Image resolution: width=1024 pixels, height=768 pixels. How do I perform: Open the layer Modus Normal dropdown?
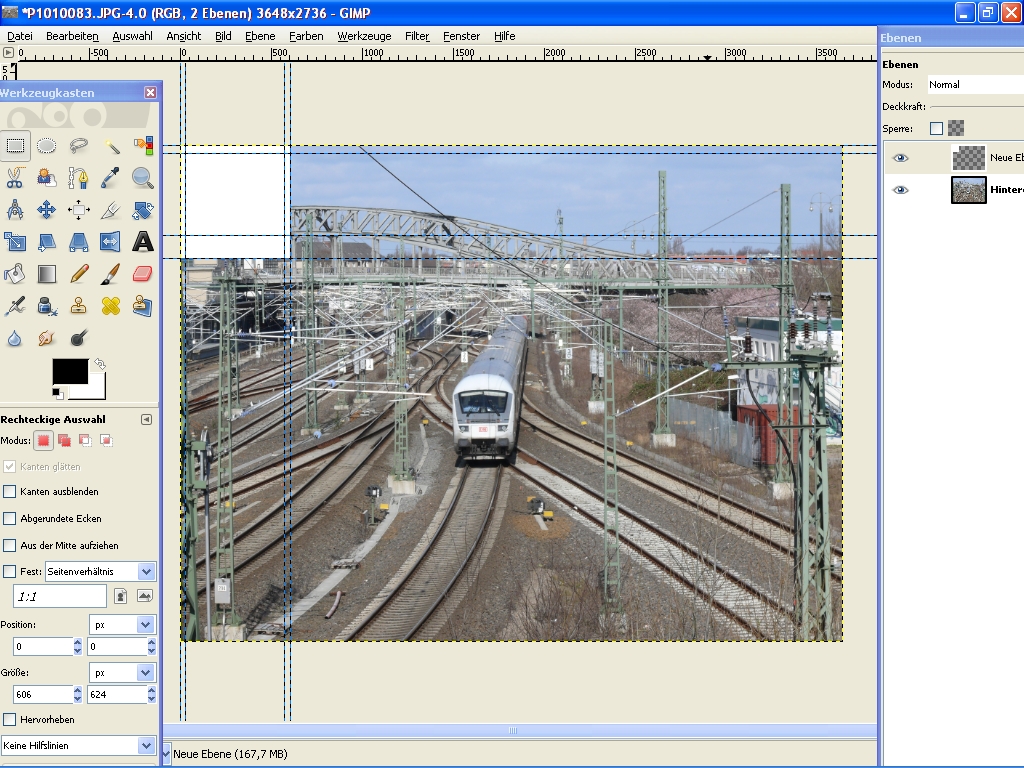[975, 84]
